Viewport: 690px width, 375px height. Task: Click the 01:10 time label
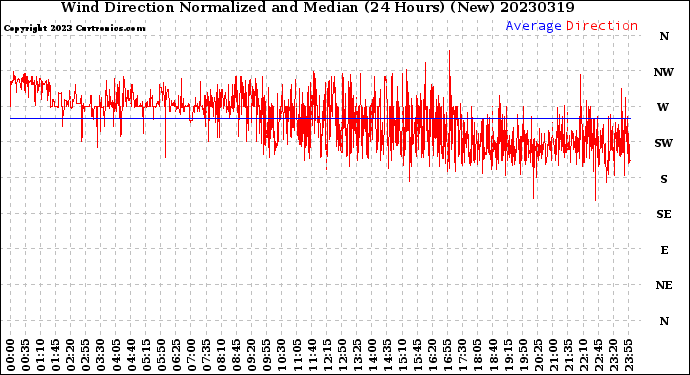coord(40,355)
